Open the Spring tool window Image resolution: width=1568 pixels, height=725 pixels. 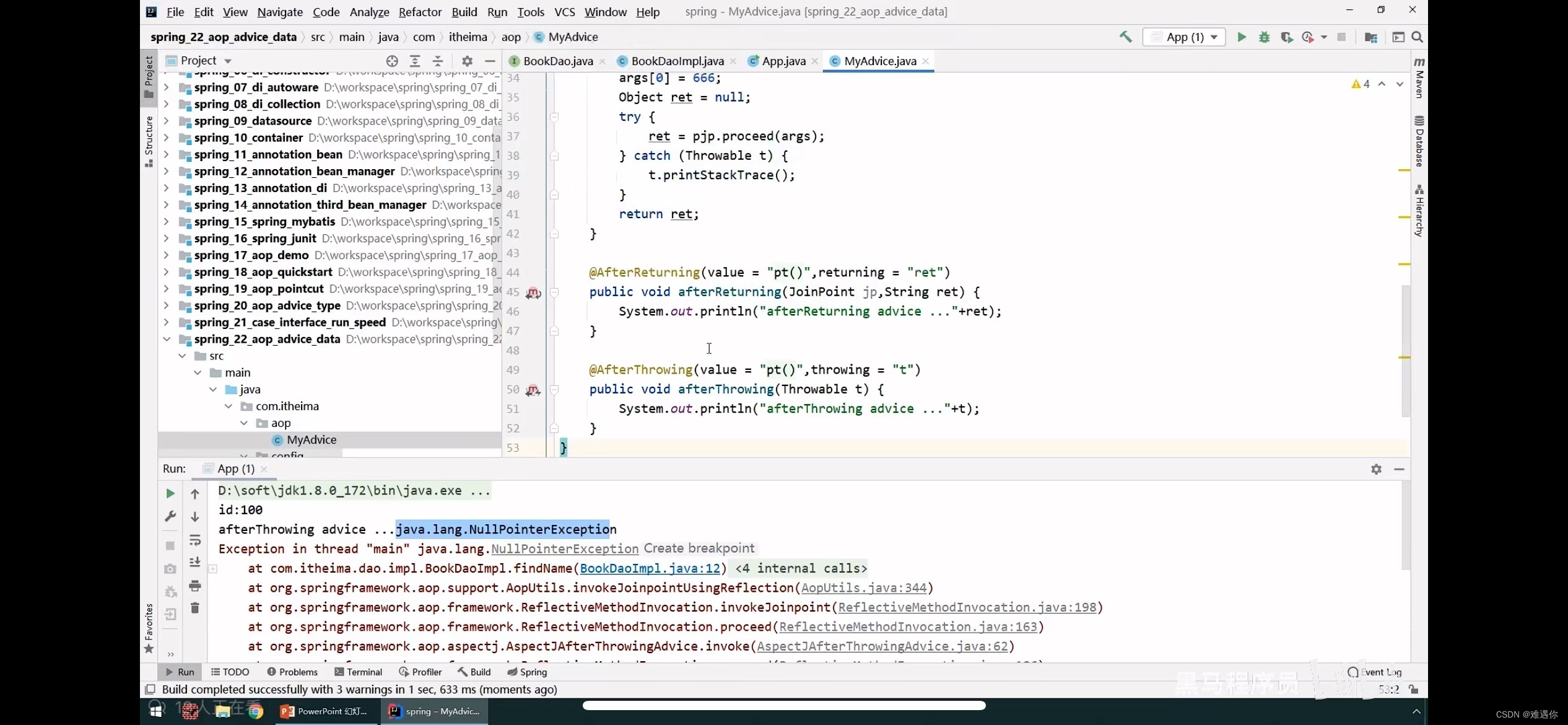tap(527, 672)
